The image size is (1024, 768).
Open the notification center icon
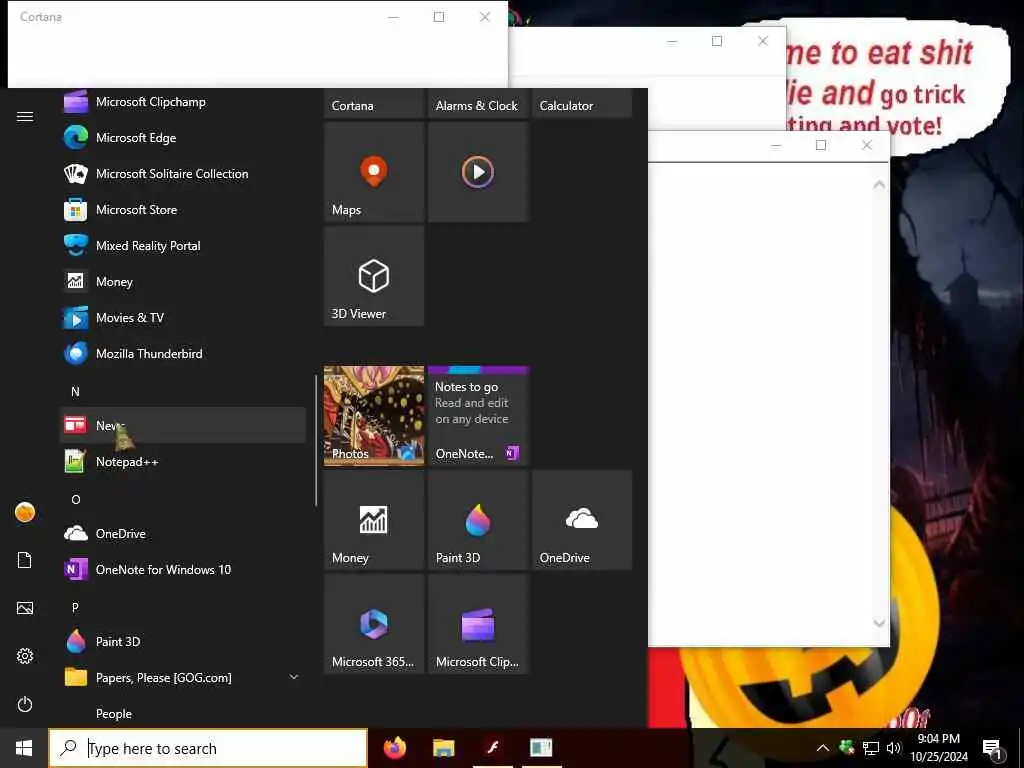click(992, 749)
